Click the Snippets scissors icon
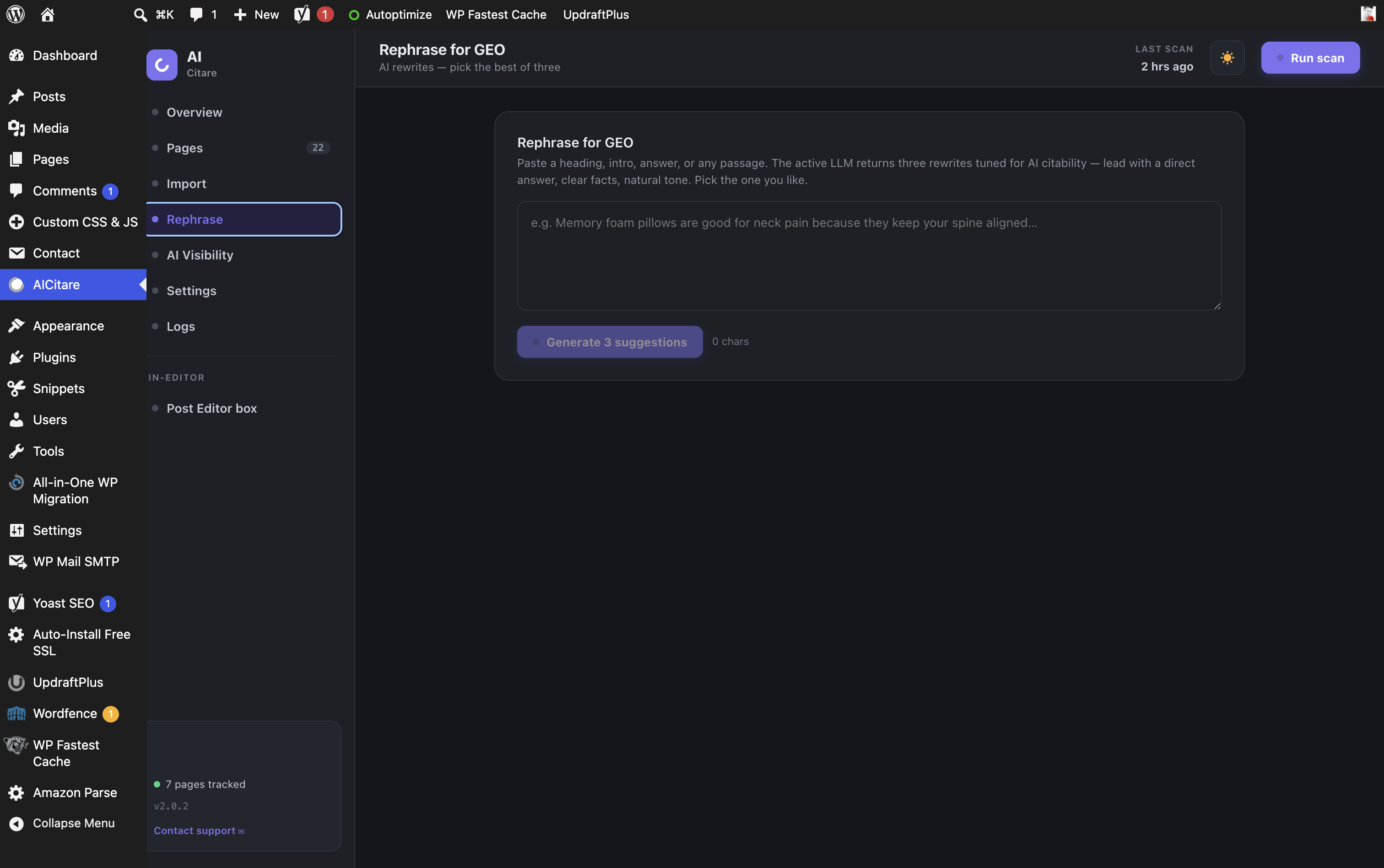Image resolution: width=1384 pixels, height=868 pixels. (x=16, y=388)
